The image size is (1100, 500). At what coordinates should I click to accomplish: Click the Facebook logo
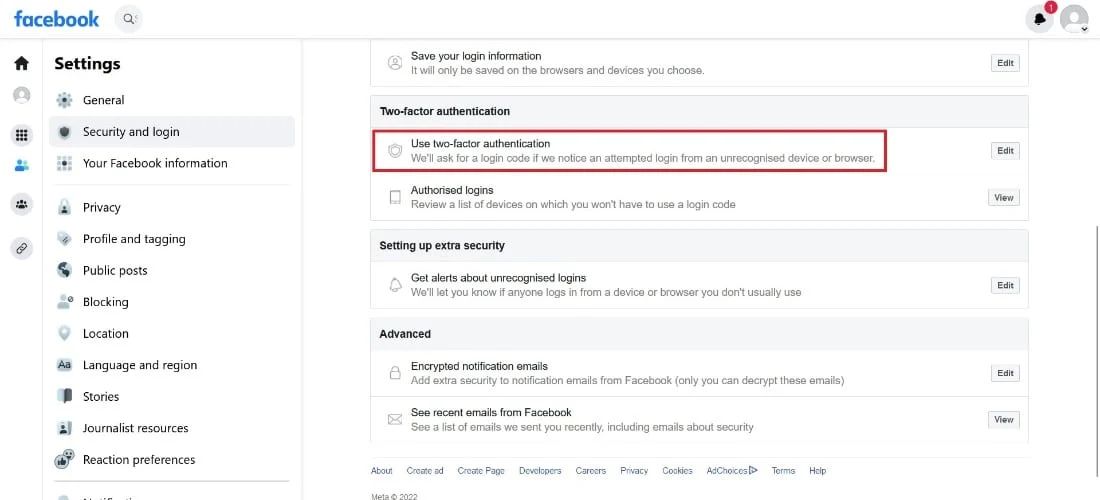[x=56, y=19]
